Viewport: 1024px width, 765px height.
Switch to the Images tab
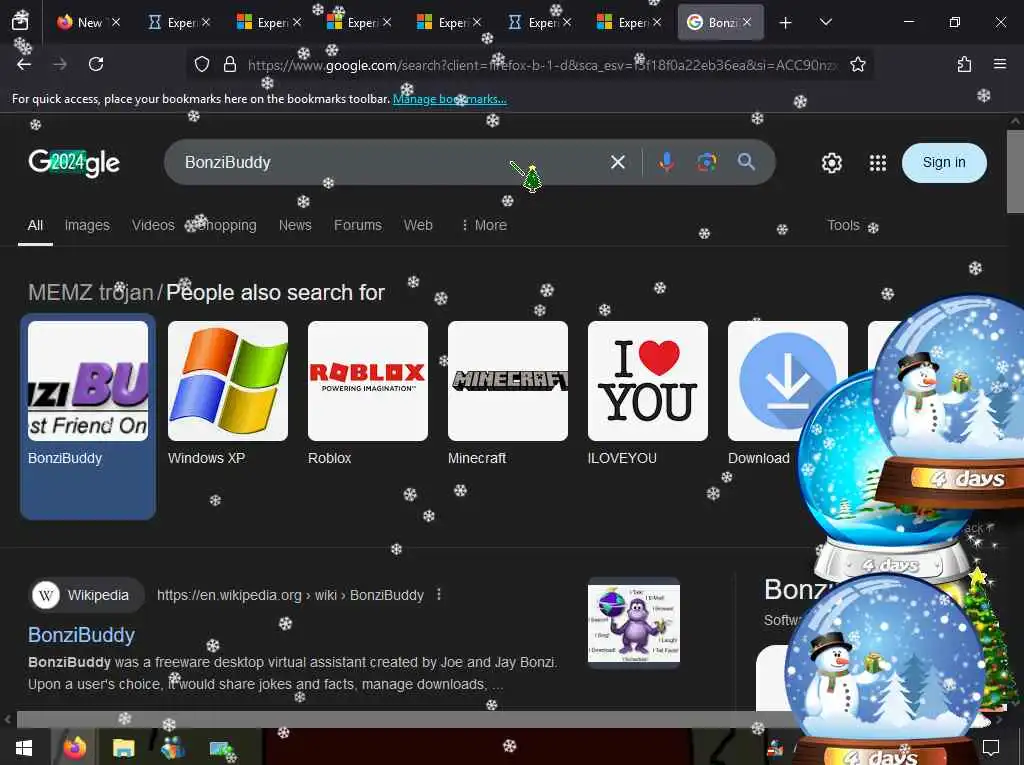point(87,225)
